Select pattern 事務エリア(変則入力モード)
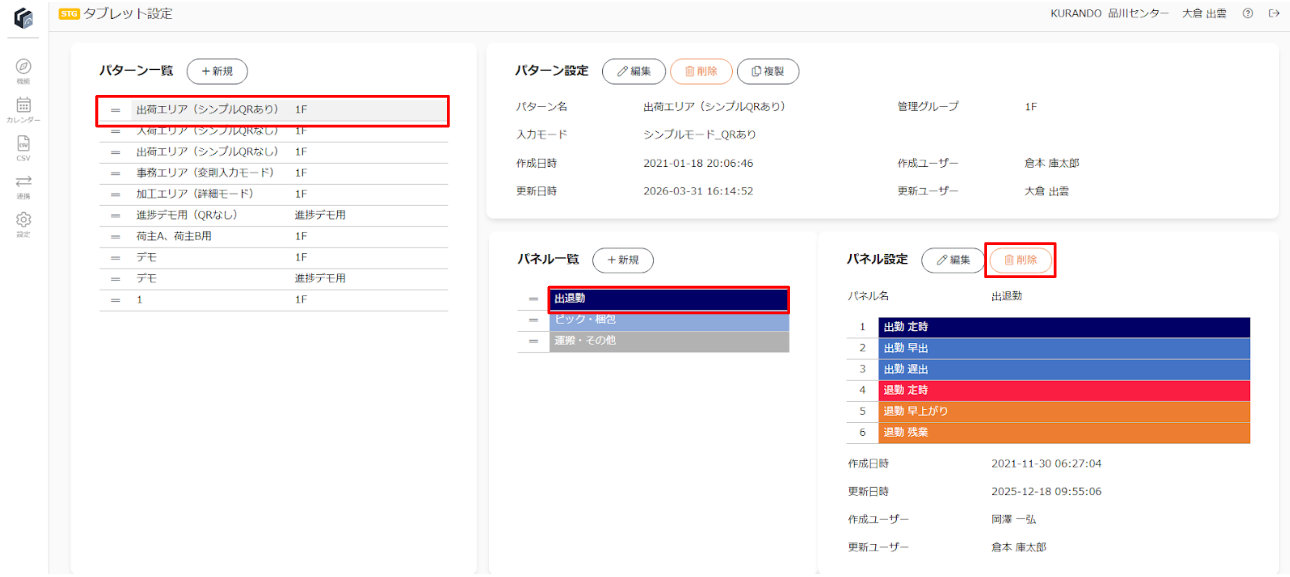The width and height of the screenshot is (1290, 577). point(273,173)
